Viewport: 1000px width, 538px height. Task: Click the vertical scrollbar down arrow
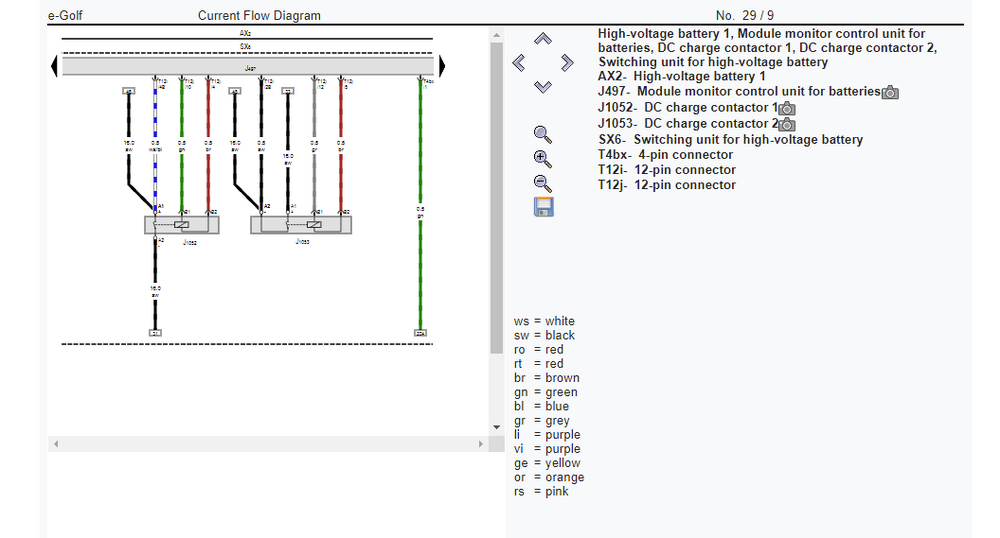(x=496, y=427)
